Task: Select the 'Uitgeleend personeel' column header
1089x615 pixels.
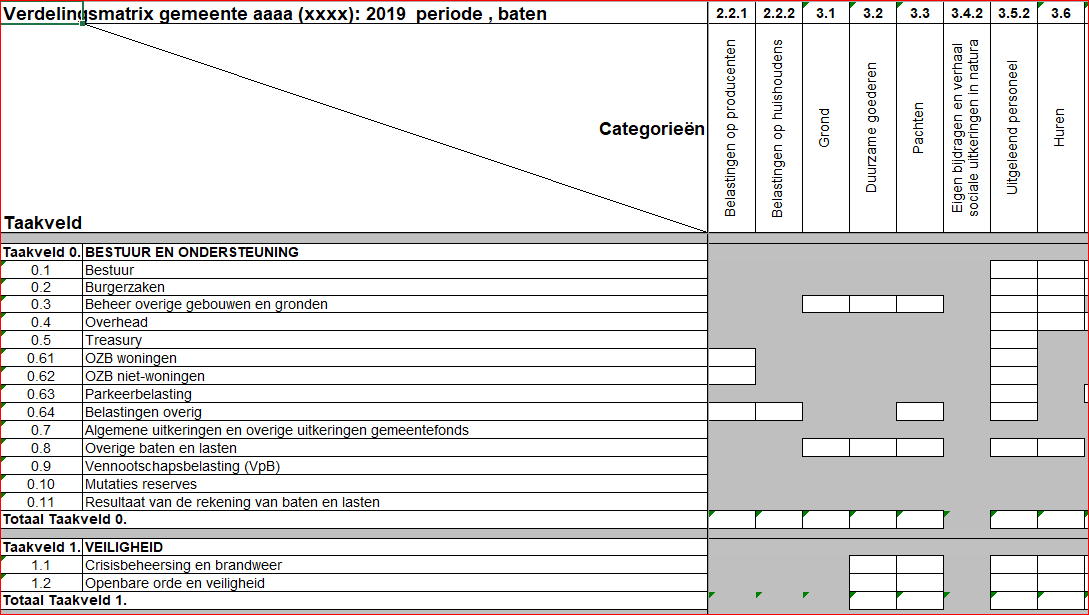Action: (1013, 128)
